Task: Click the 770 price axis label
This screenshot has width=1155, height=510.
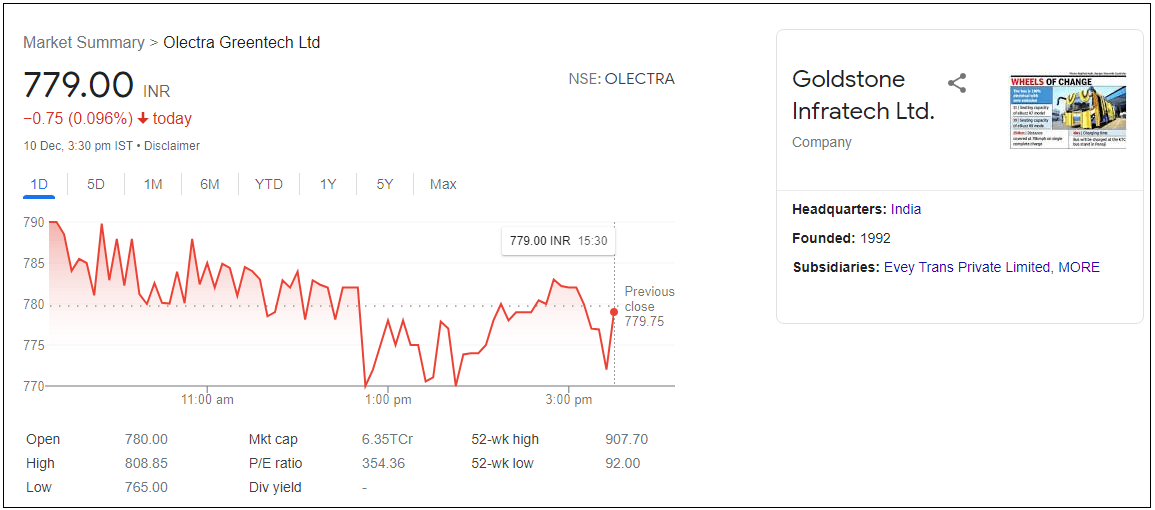Action: (x=35, y=385)
